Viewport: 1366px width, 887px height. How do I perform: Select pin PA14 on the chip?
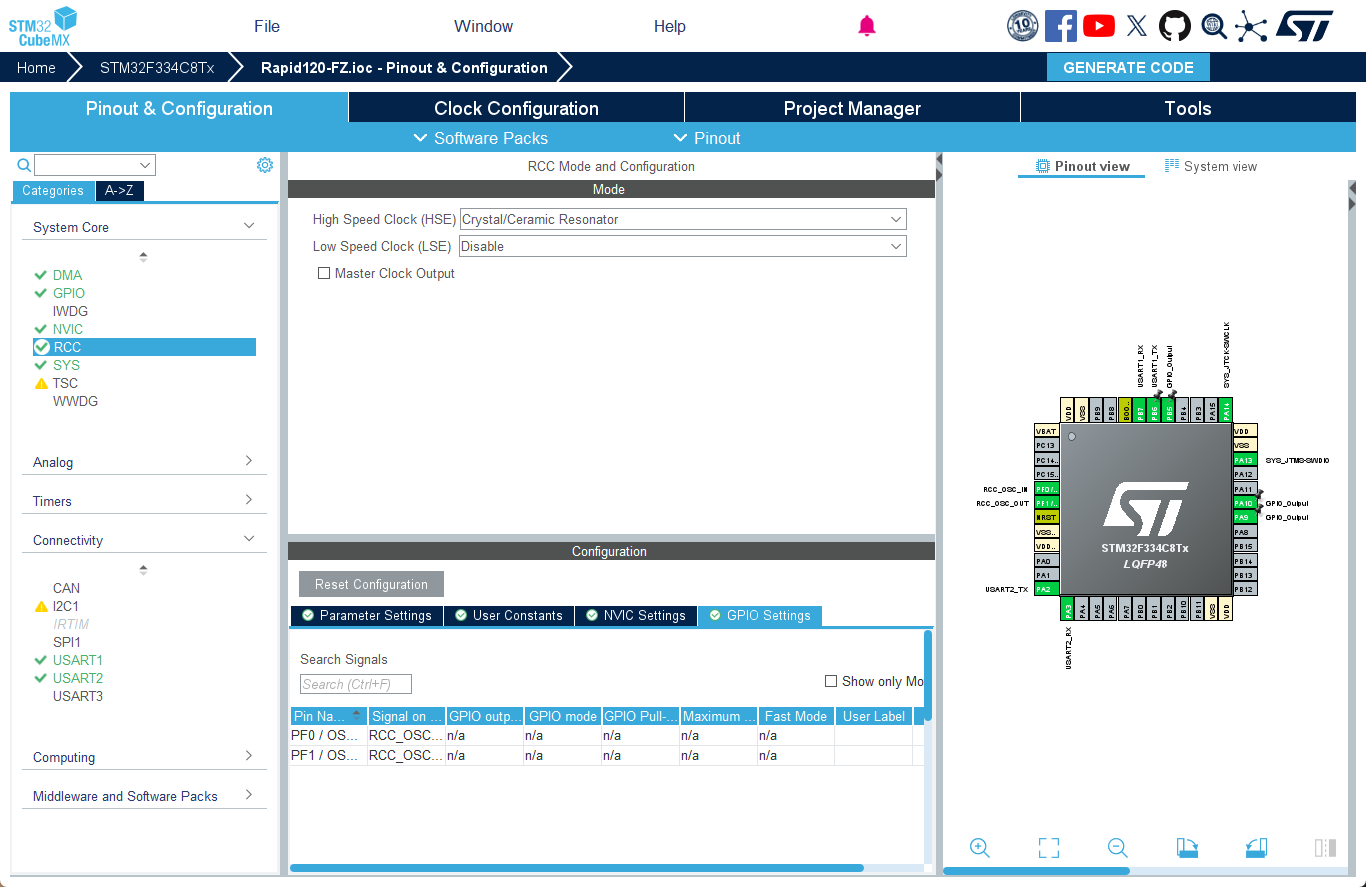pos(1226,410)
